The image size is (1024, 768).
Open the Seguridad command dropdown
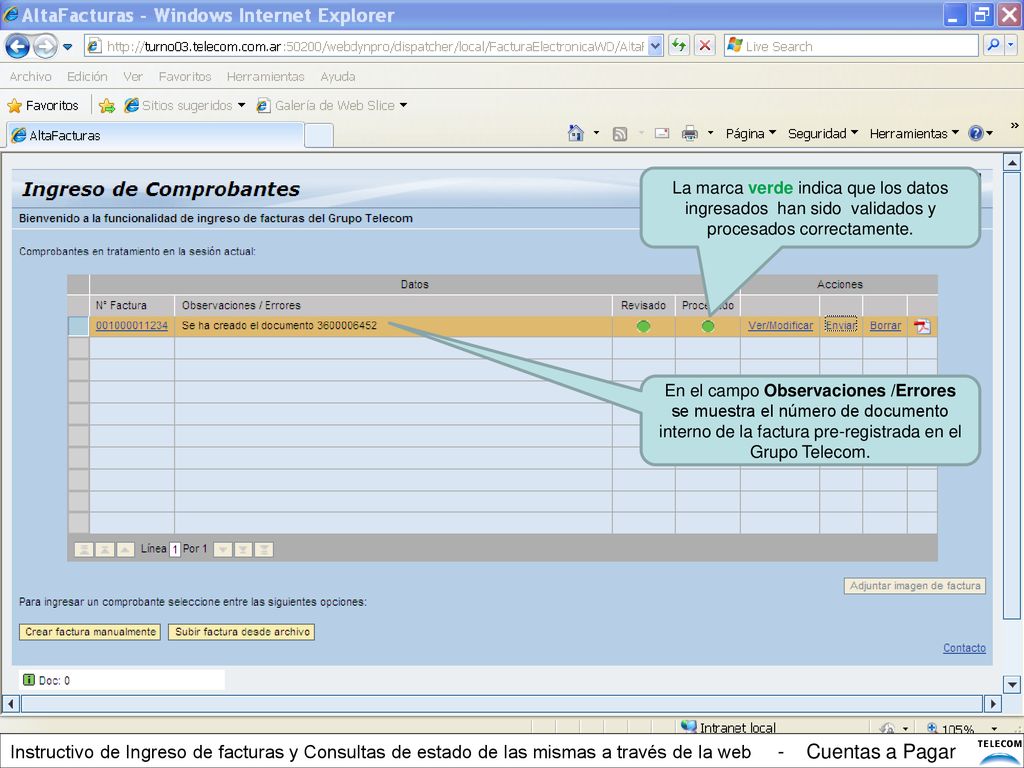pos(822,133)
